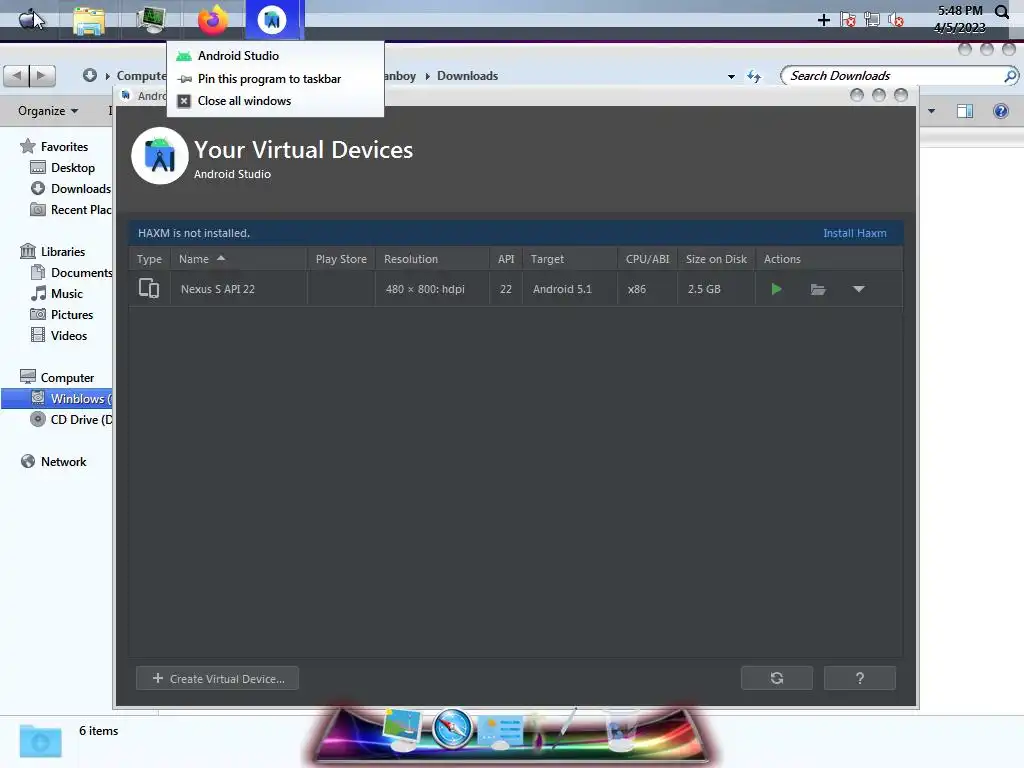
Task: Sort by CPU/ABI column header
Action: pos(647,259)
